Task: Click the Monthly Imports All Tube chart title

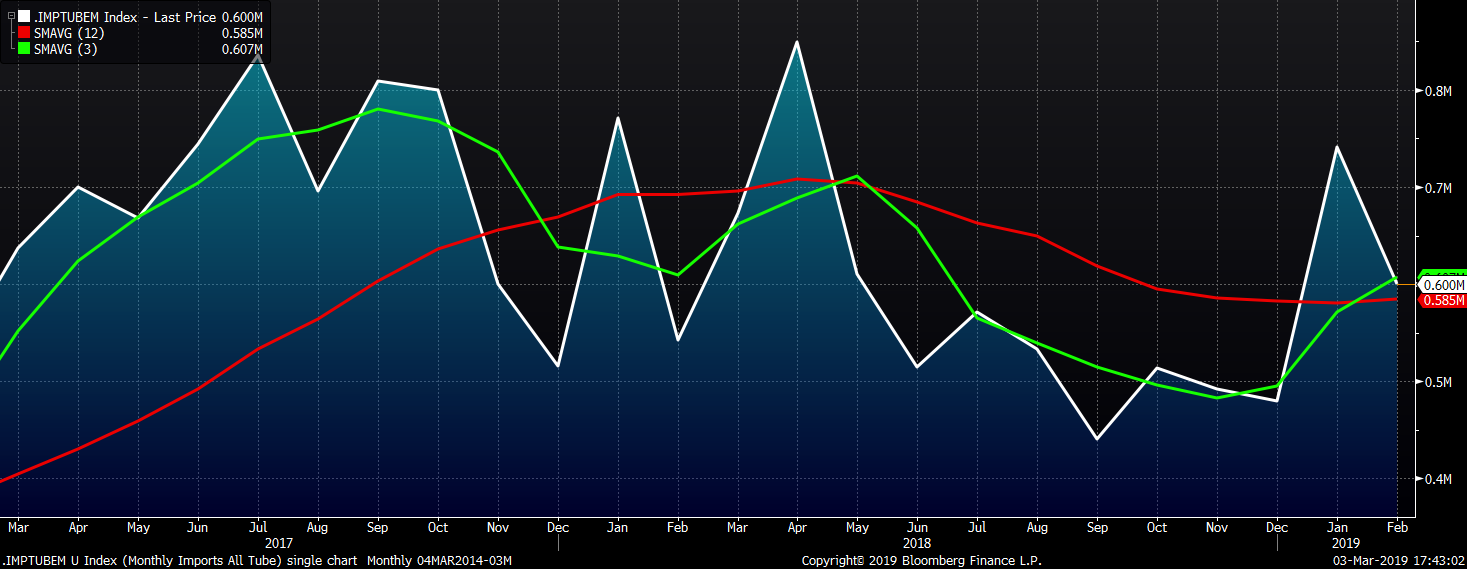Action: 182,561
